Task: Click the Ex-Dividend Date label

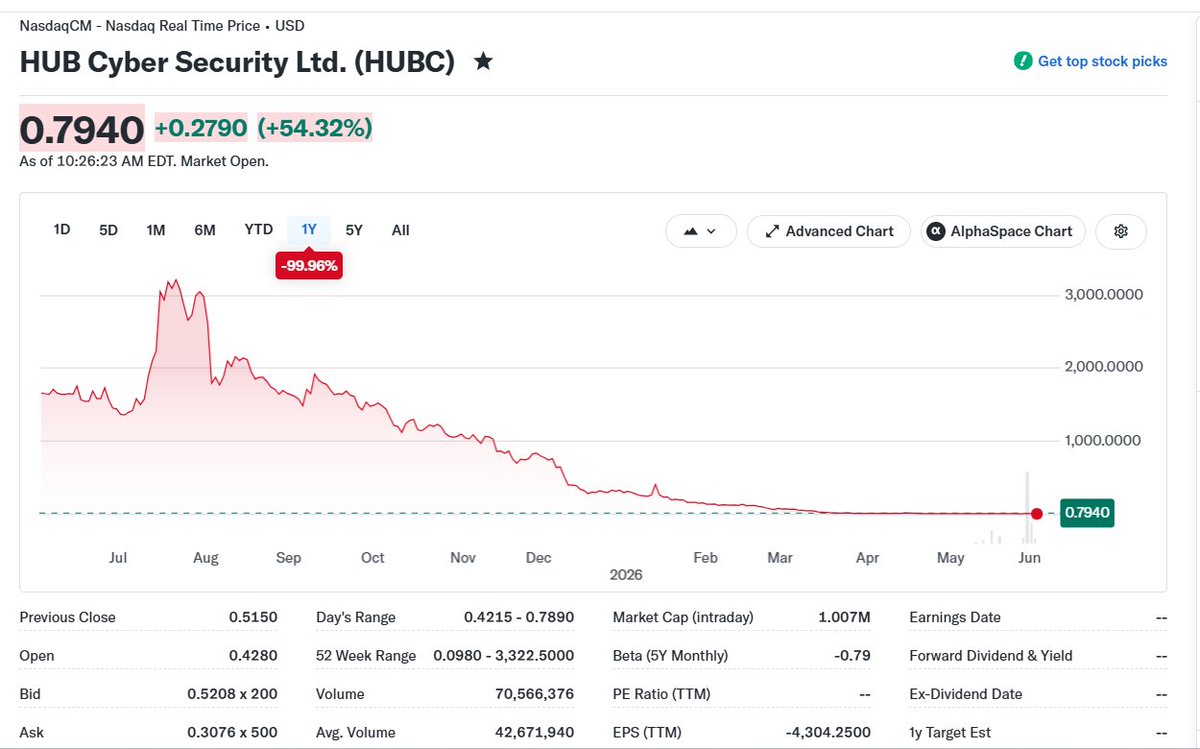Action: coord(966,694)
